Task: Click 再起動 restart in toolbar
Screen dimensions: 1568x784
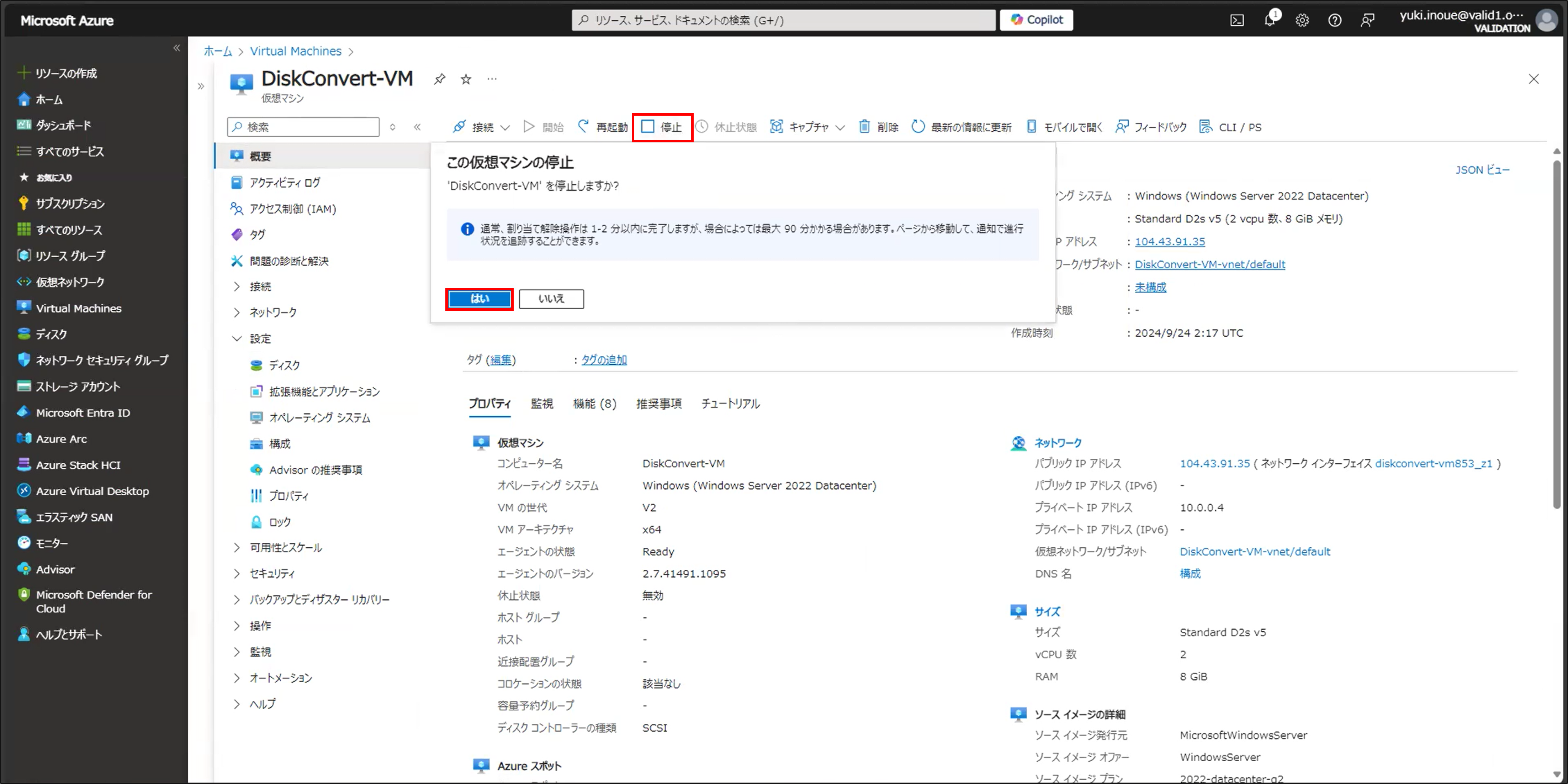Action: coord(603,127)
